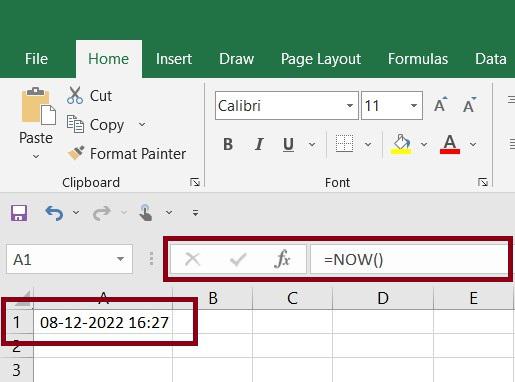Expand fill color options arrow
515x382 pixels.
[x=424, y=144]
